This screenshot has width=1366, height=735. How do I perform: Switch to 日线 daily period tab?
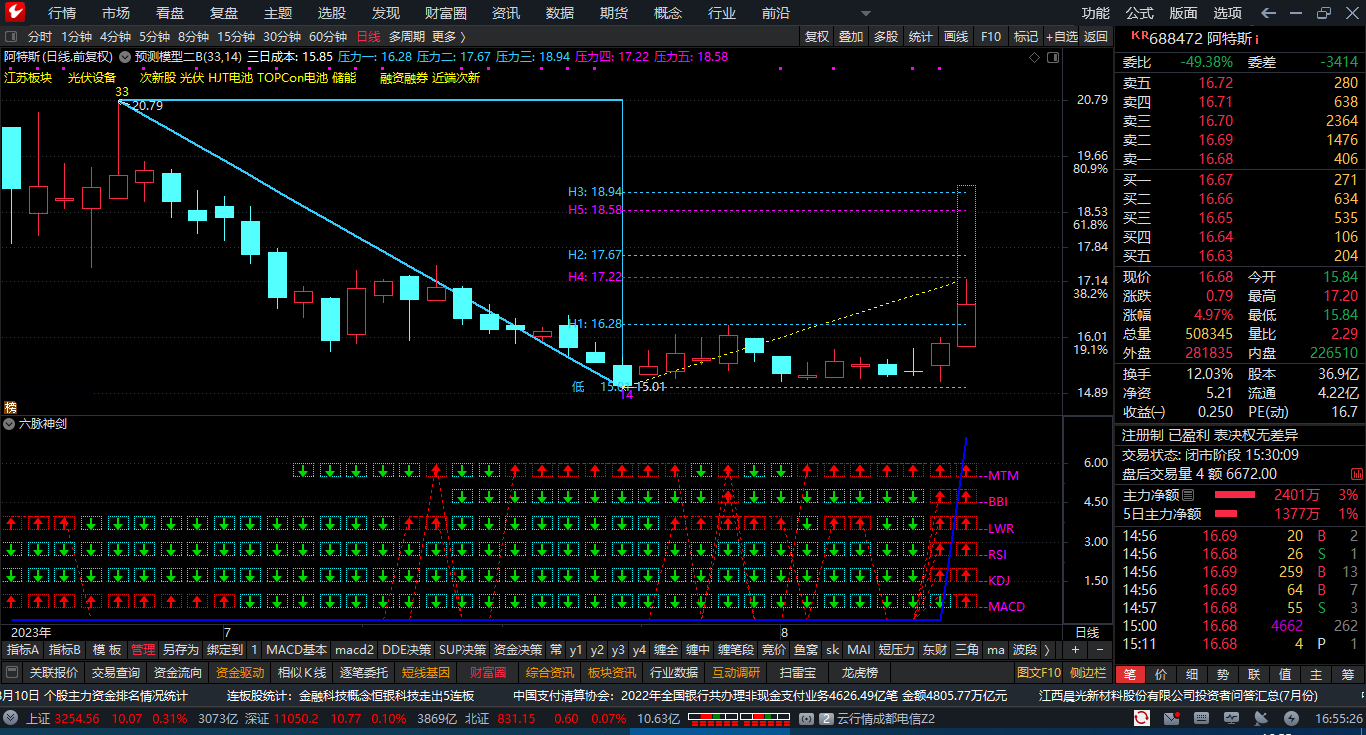tap(369, 36)
